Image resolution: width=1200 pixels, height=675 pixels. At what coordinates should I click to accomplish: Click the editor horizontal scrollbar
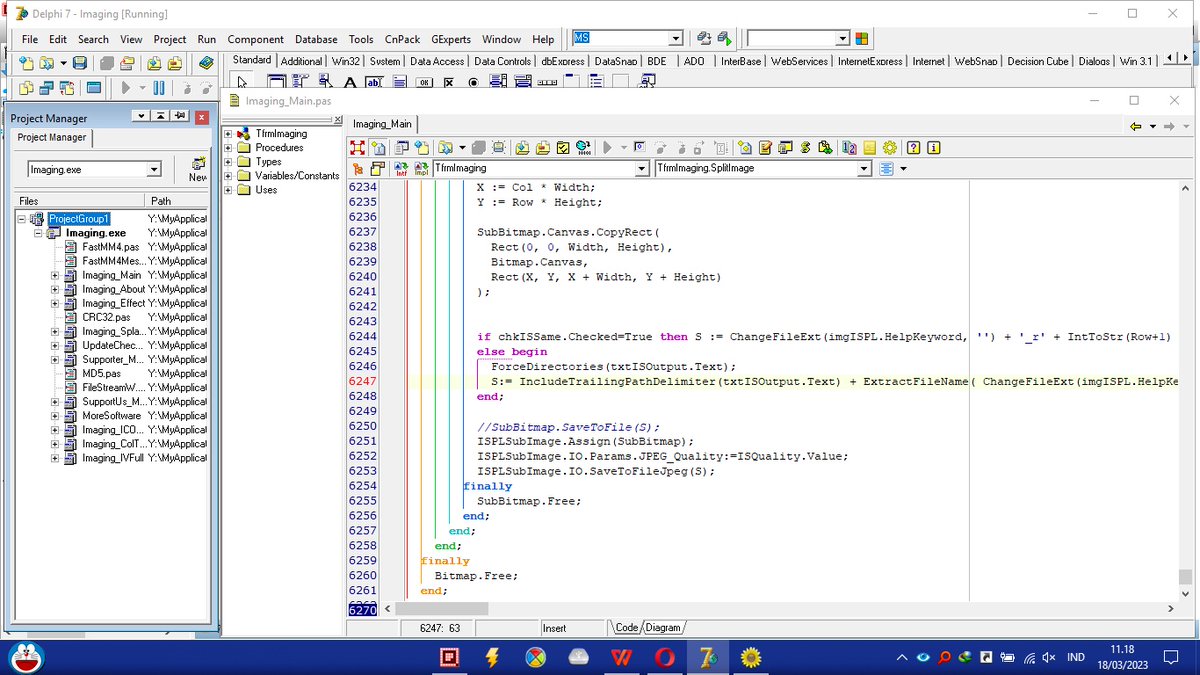781,608
